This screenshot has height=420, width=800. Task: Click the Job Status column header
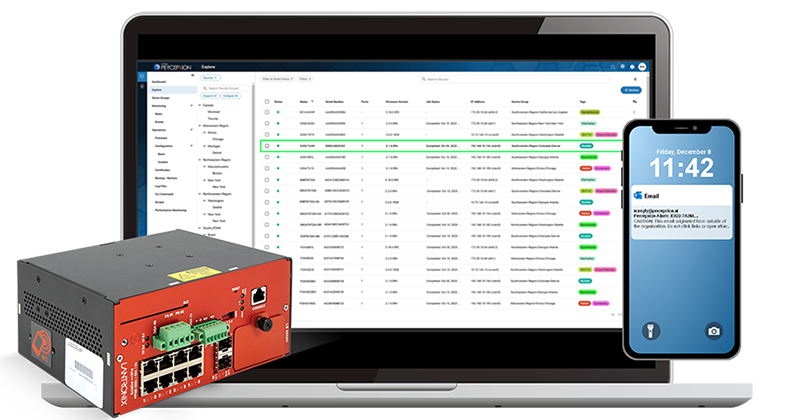coord(433,102)
